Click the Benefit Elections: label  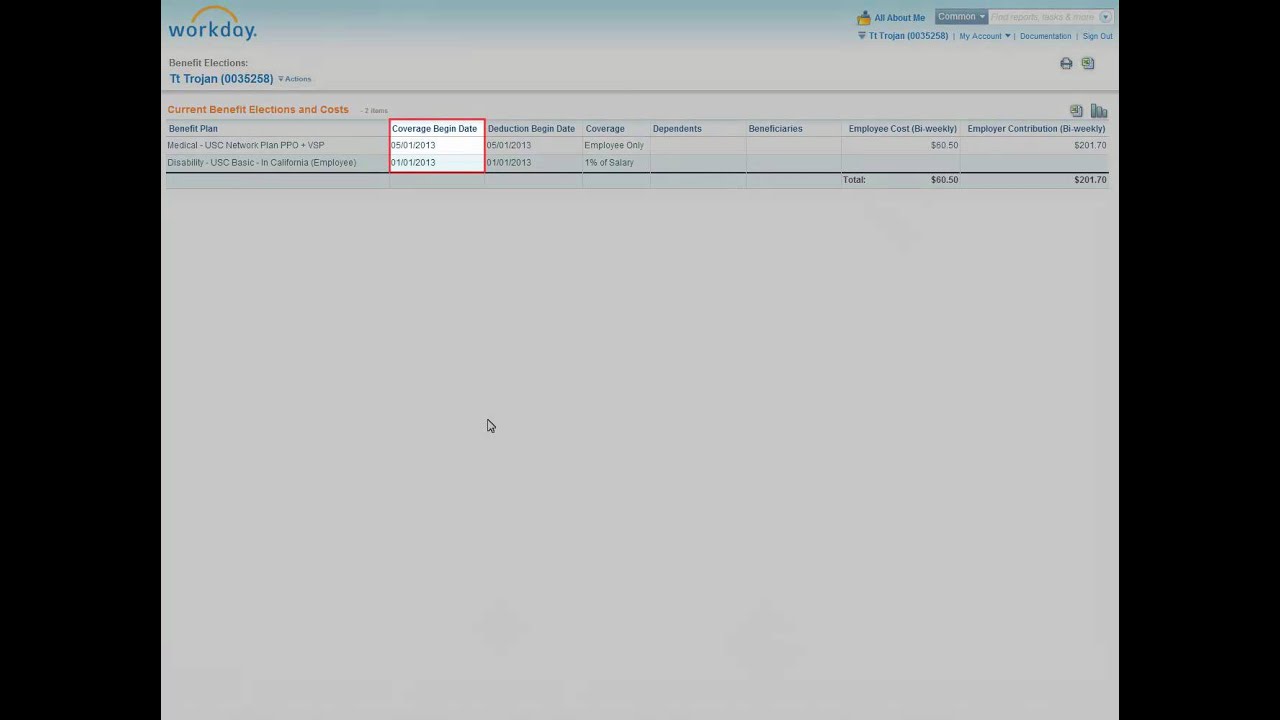click(x=208, y=63)
